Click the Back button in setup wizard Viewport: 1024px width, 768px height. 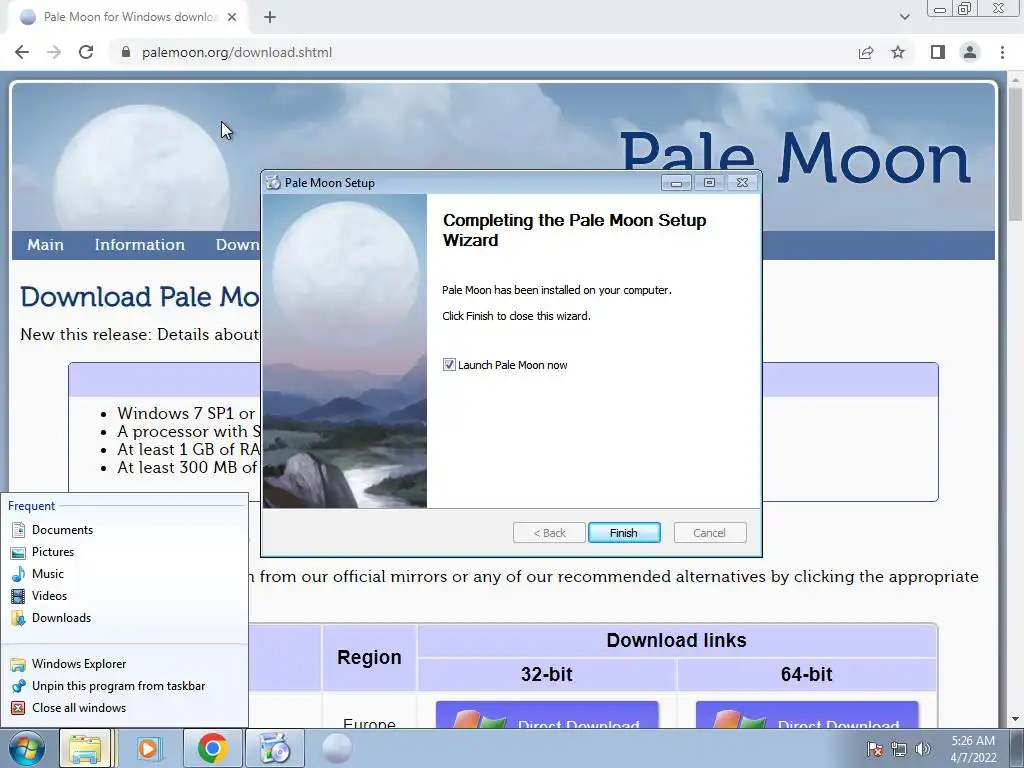click(x=549, y=533)
